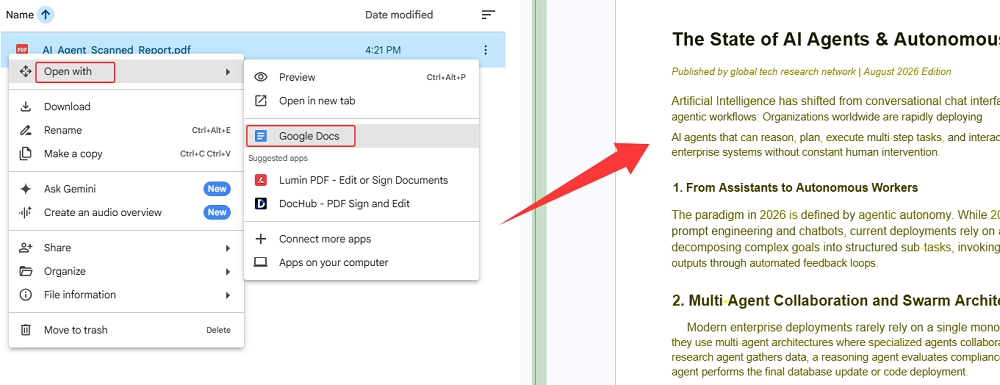Choose Preview in the submenu
The height and width of the screenshot is (385, 1000).
tap(362, 77)
